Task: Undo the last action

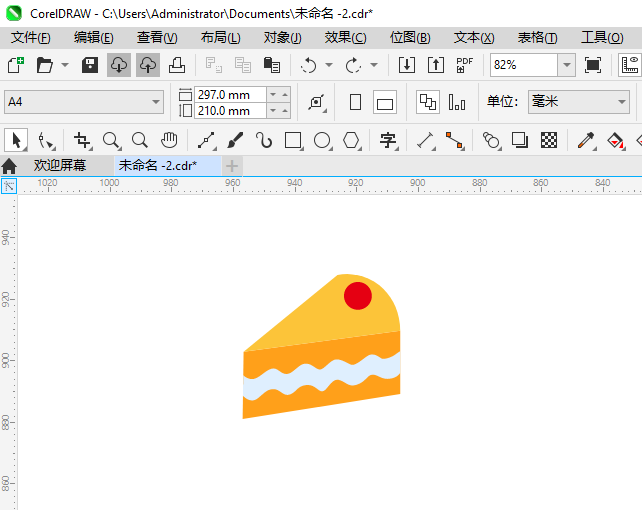Action: click(x=308, y=65)
